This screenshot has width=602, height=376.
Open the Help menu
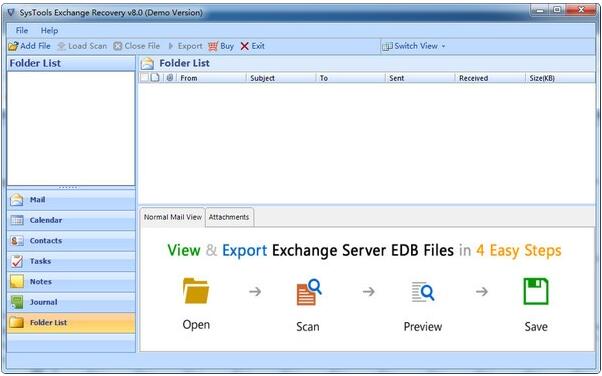49,31
